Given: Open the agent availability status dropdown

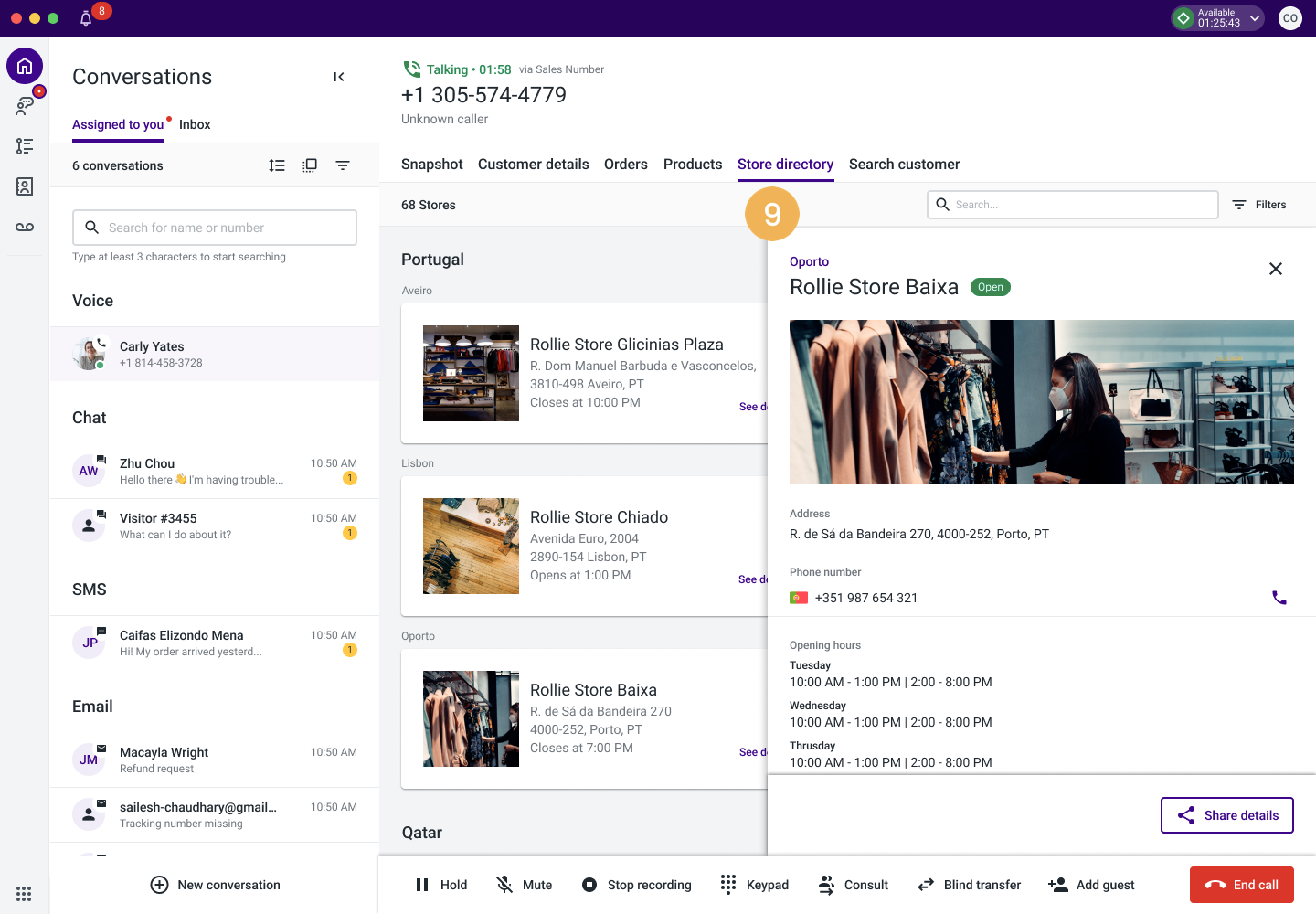Looking at the screenshot, I should [1255, 17].
